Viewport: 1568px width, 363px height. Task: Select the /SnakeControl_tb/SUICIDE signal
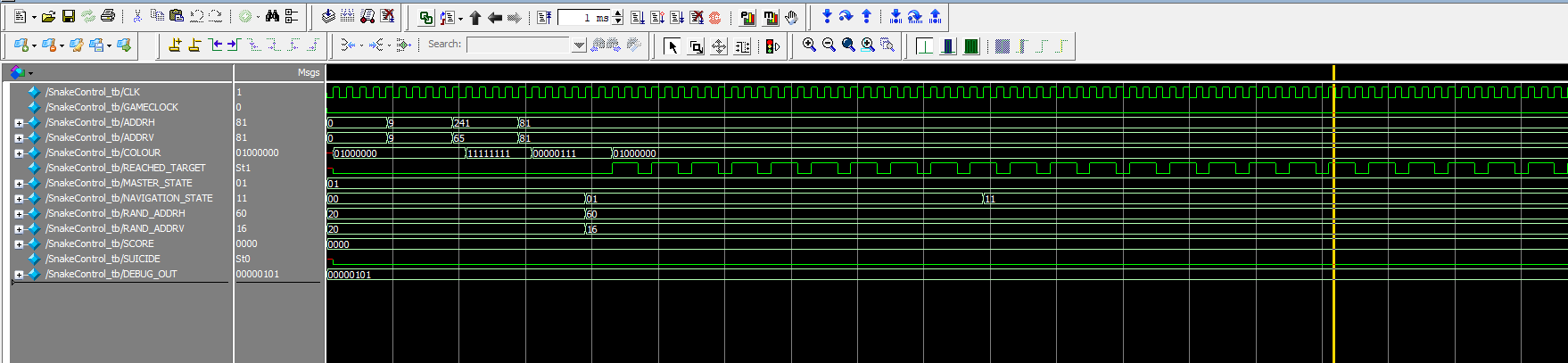(103, 259)
